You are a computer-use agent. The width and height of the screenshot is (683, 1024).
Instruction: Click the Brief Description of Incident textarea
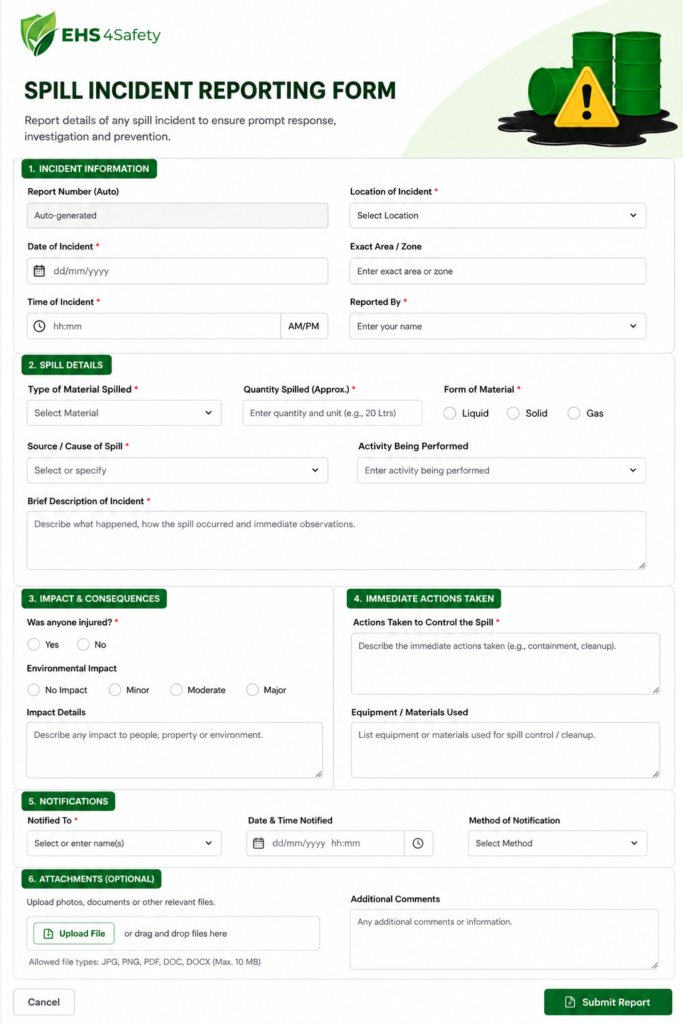336,540
